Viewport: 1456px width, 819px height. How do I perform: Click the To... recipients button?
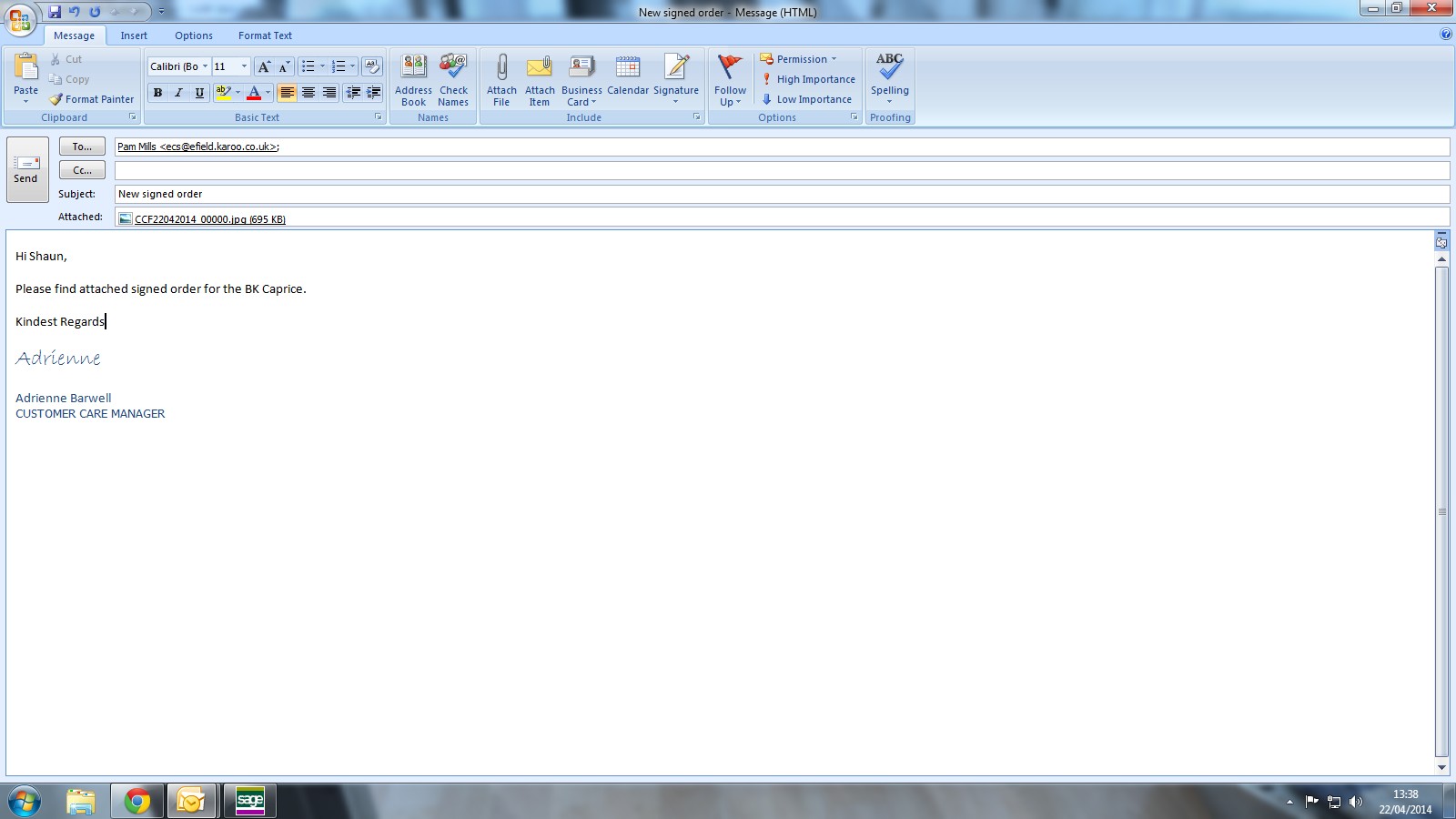pos(82,147)
